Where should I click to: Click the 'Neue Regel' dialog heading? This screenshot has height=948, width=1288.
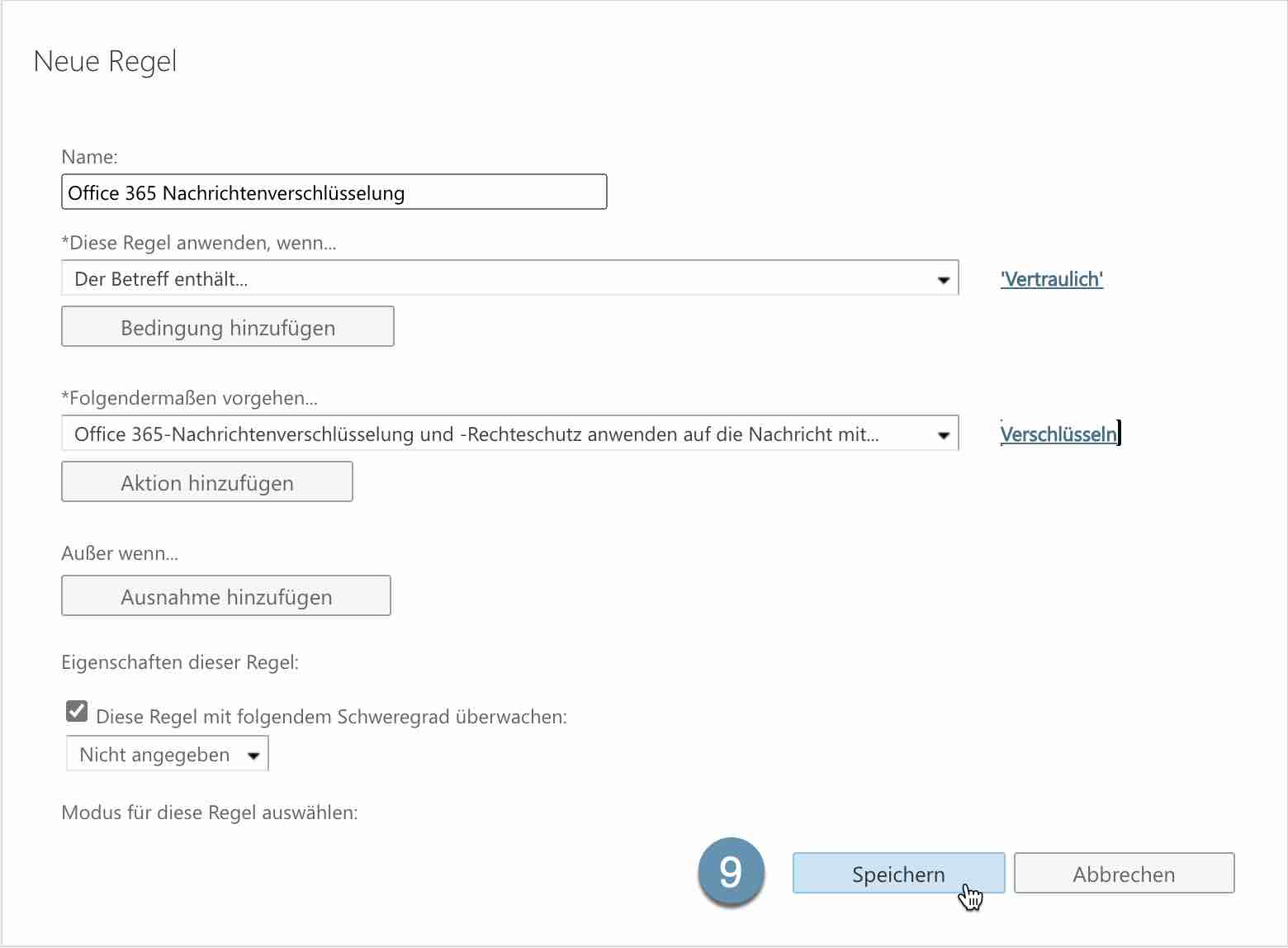click(x=105, y=61)
